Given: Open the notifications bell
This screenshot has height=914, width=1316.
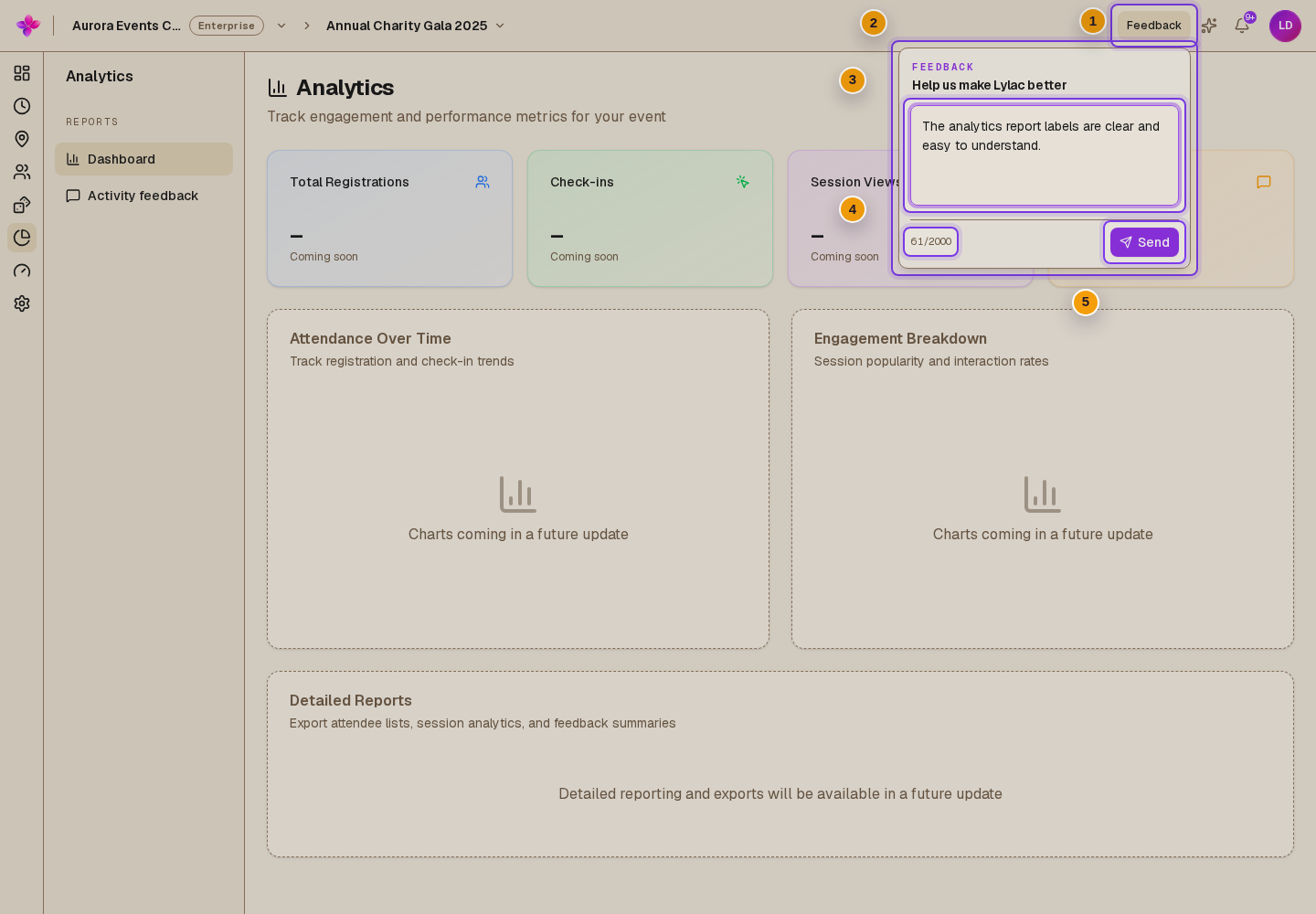Looking at the screenshot, I should pyautogui.click(x=1242, y=26).
